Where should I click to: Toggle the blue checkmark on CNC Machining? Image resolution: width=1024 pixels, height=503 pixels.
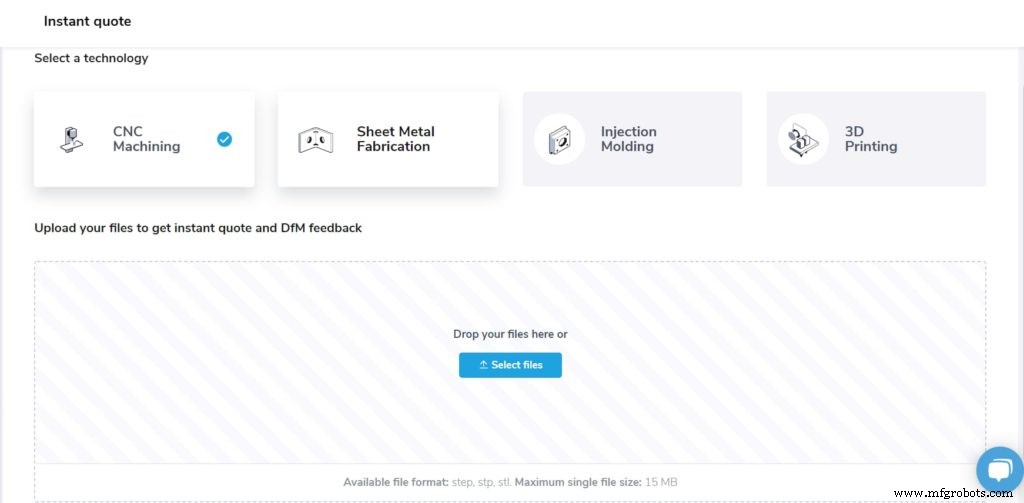[224, 139]
